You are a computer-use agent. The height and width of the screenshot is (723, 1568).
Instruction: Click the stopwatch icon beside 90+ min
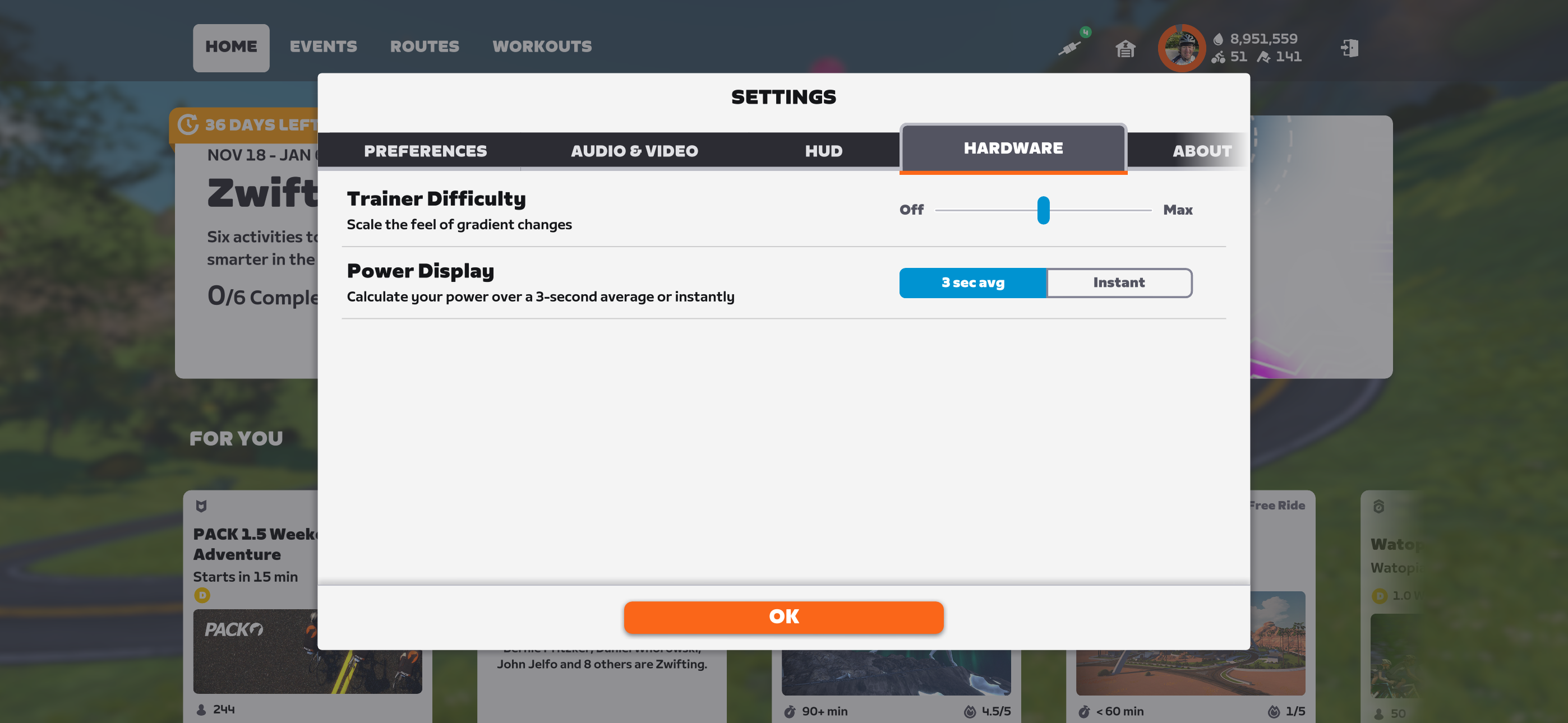(x=790, y=711)
